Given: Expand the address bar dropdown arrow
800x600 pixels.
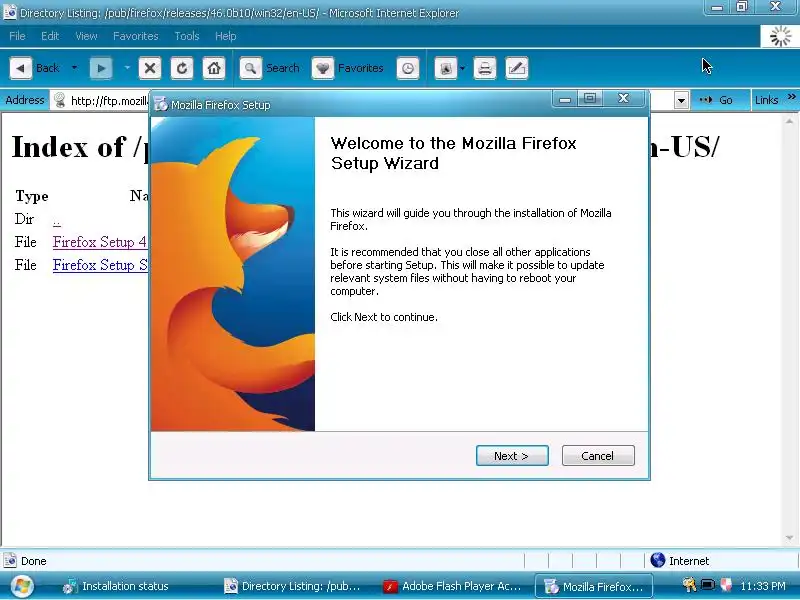Looking at the screenshot, I should point(681,101).
